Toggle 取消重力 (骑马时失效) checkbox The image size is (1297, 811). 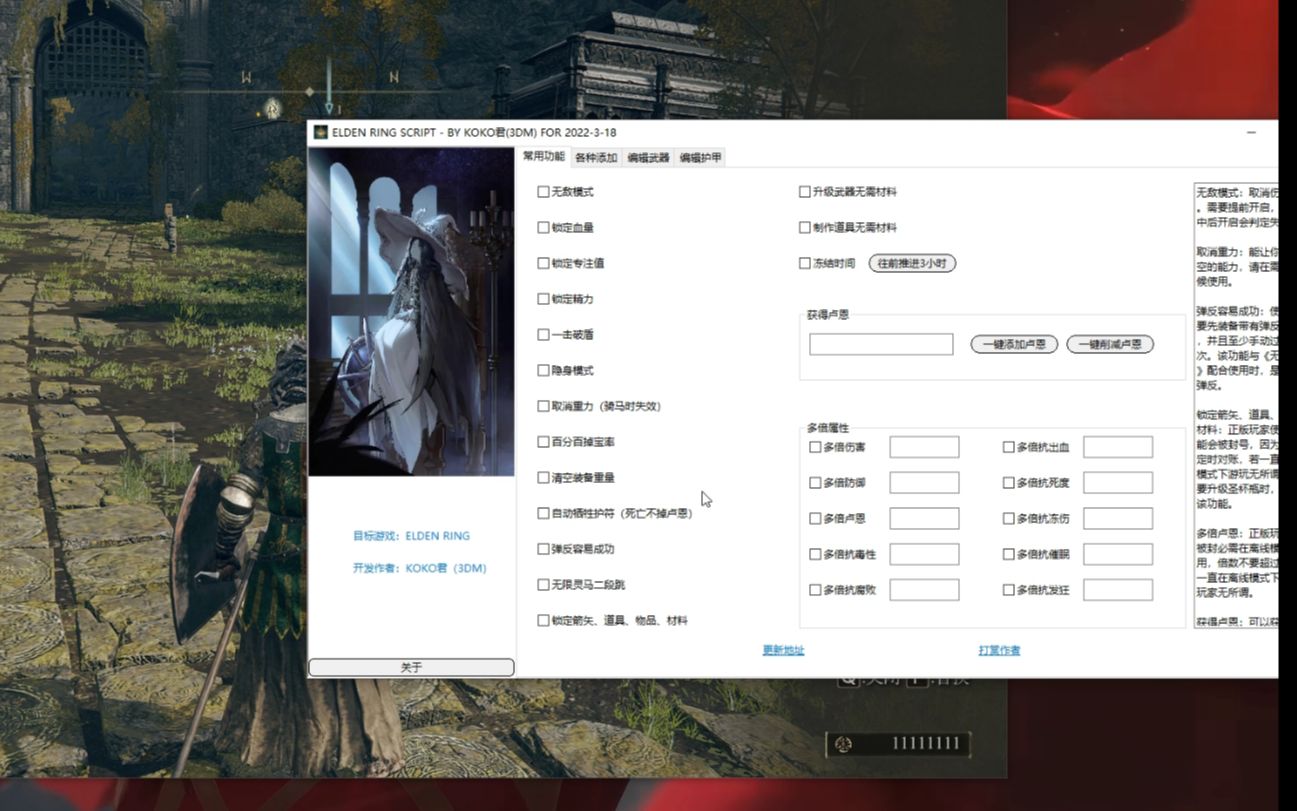[543, 407]
